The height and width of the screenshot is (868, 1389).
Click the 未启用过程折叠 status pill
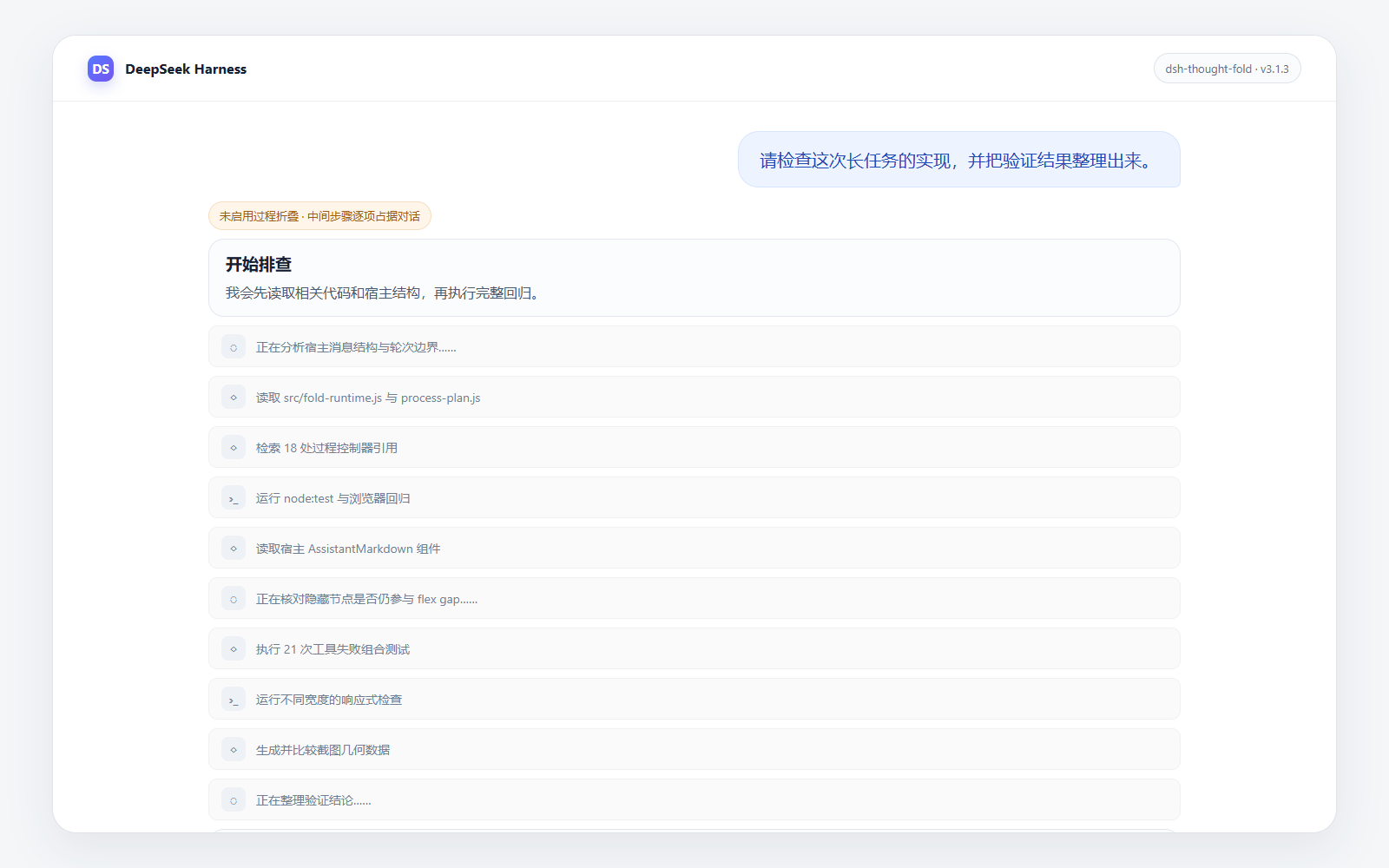[x=319, y=216]
